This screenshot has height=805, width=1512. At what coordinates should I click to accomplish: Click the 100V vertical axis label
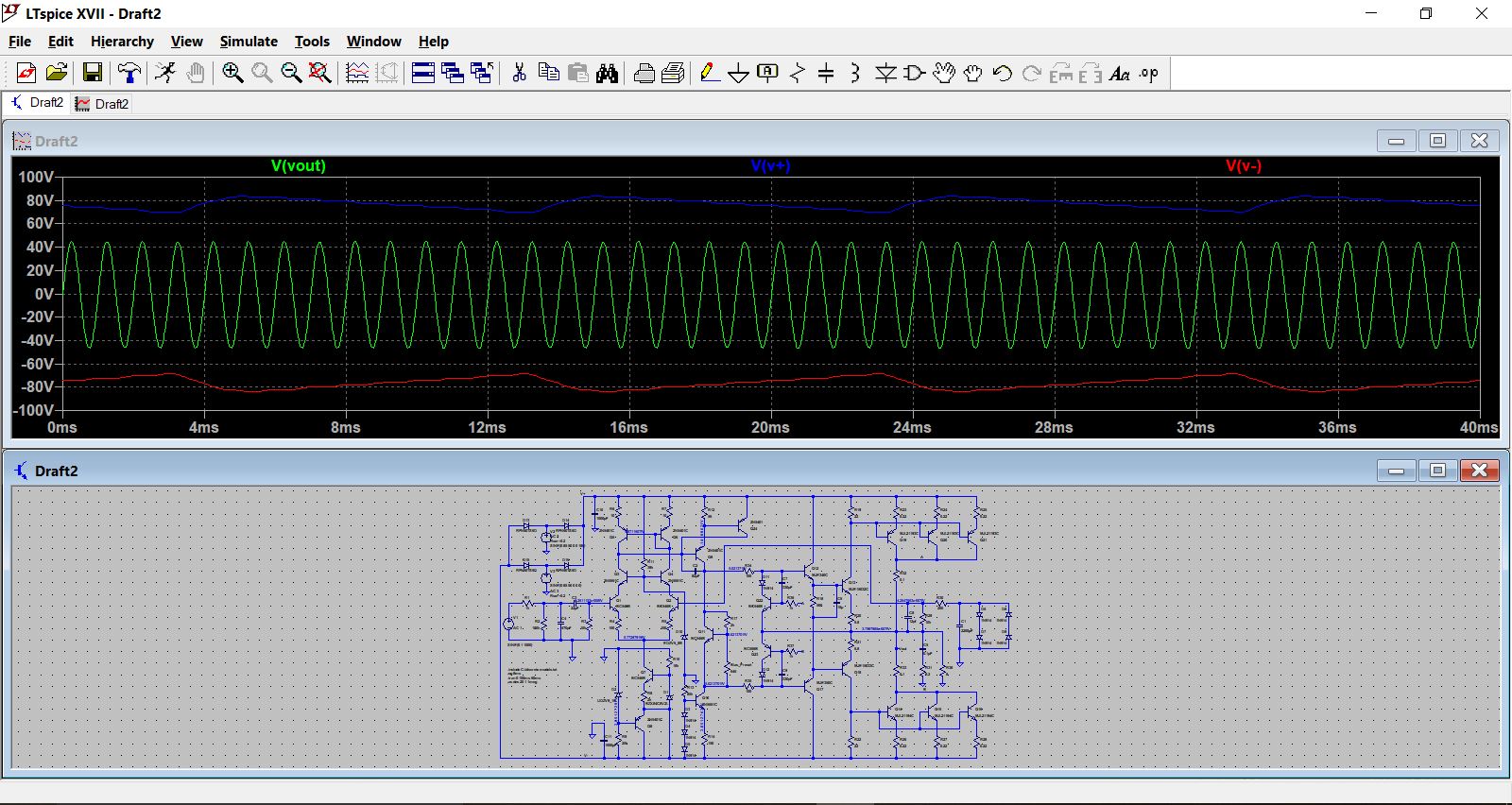(36, 177)
